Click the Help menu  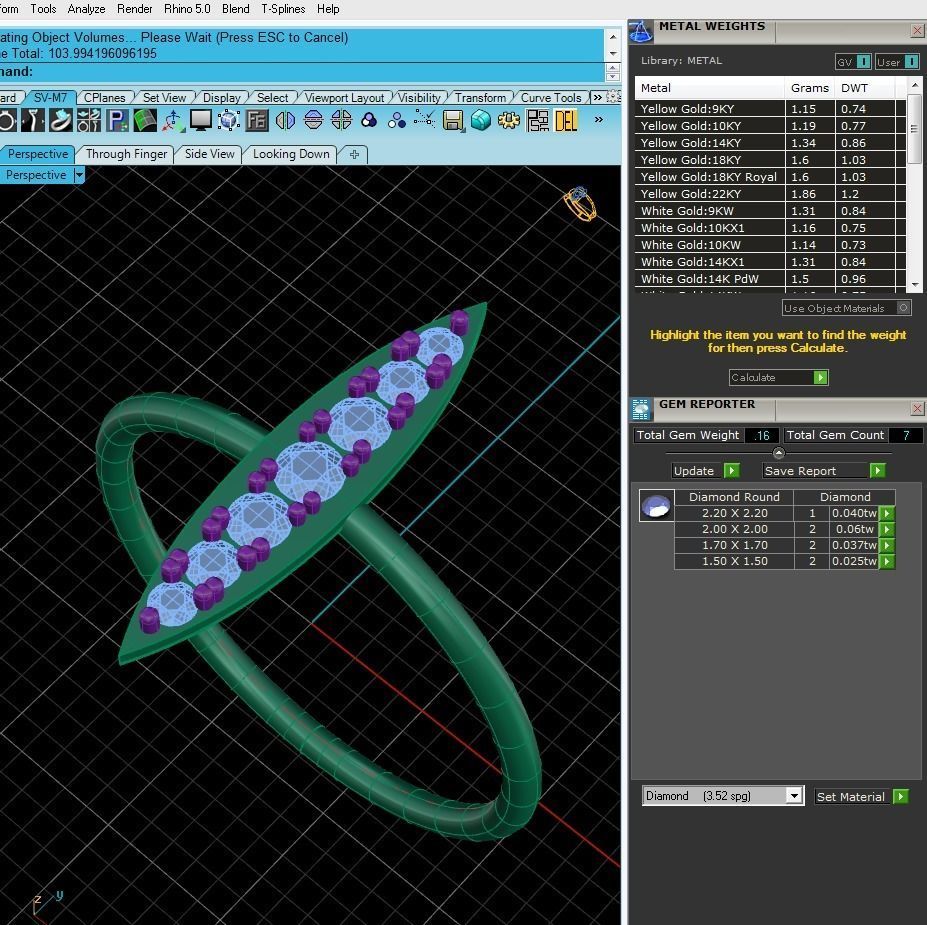328,9
